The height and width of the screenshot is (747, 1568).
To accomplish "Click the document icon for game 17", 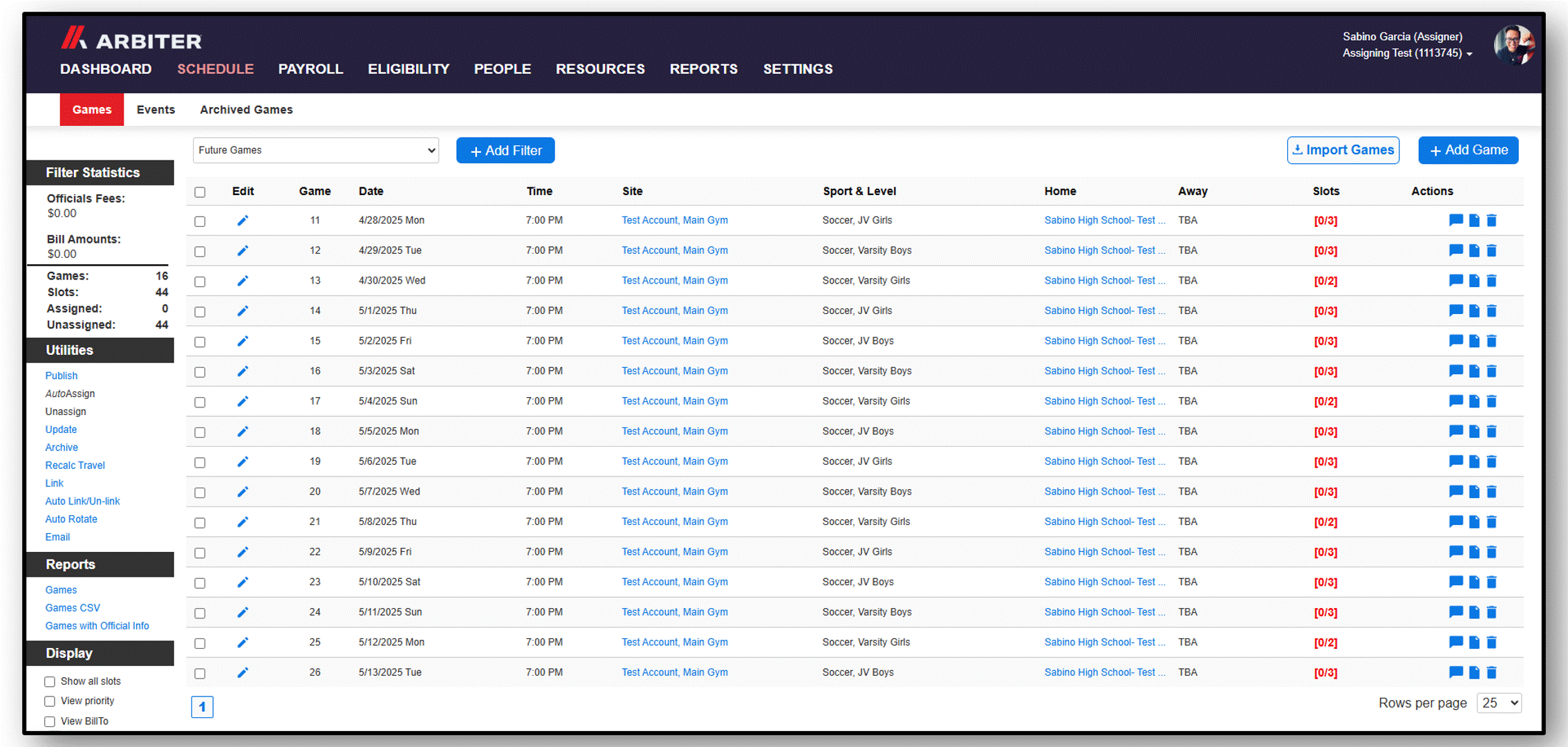I will click(1475, 401).
